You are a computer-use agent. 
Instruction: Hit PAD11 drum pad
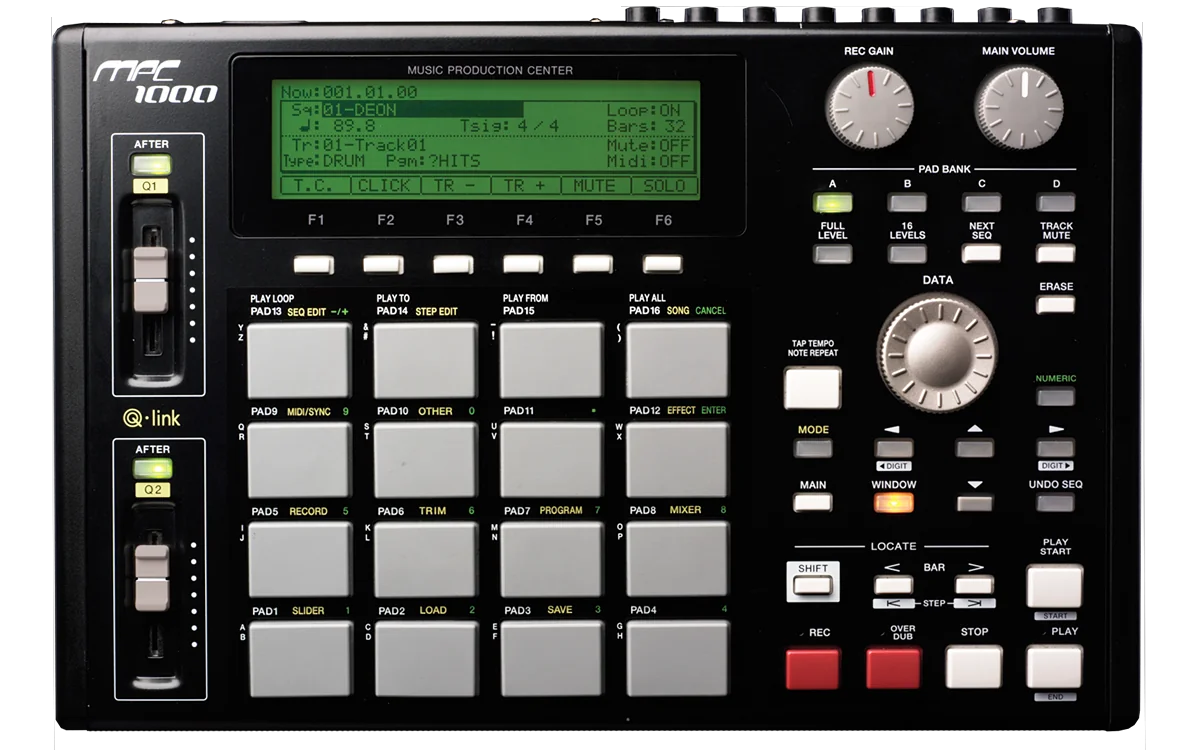point(552,459)
